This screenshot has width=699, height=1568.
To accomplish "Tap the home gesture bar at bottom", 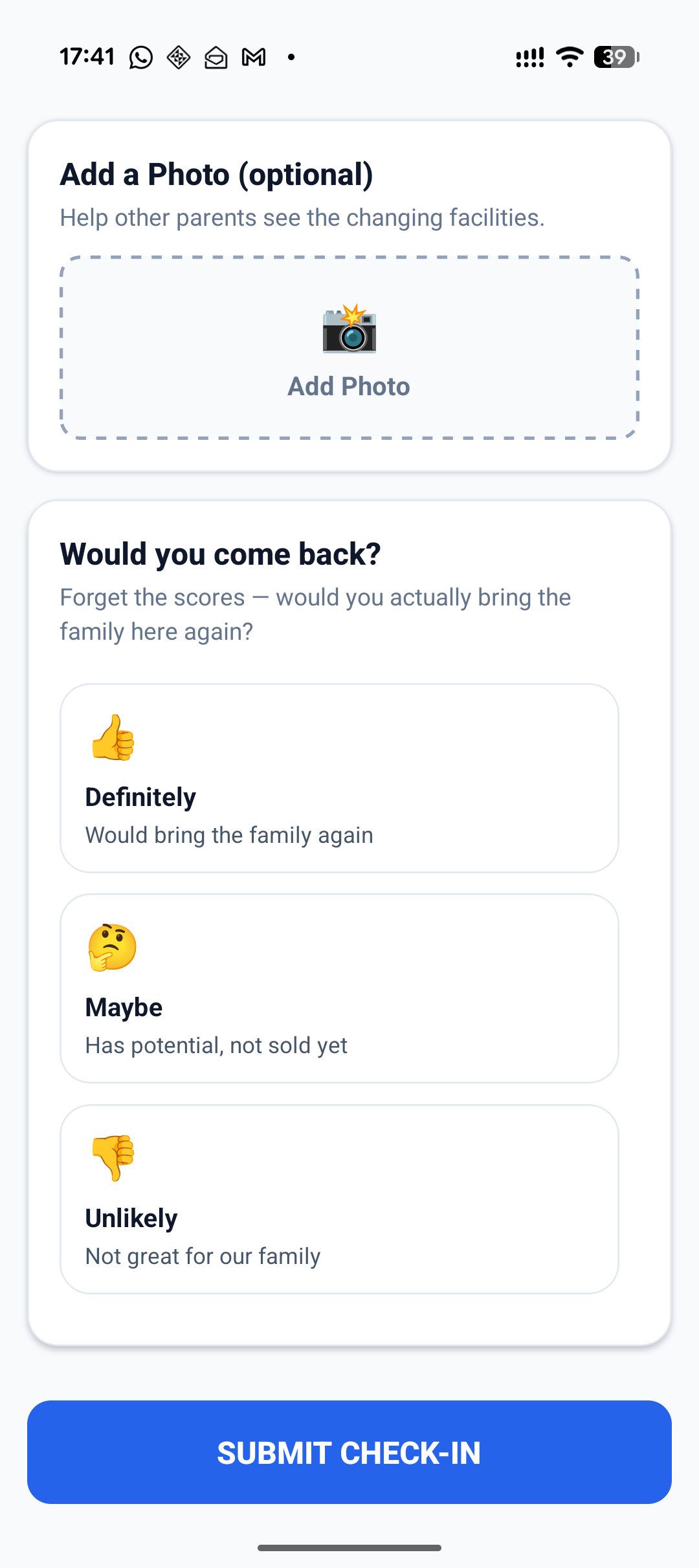I will [x=349, y=1548].
